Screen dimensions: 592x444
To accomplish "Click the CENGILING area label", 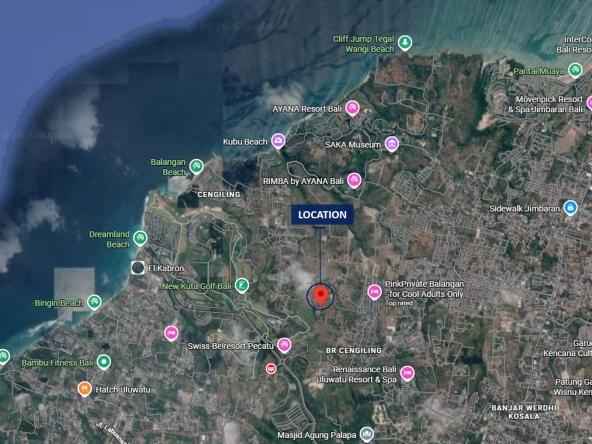I will (x=219, y=194).
